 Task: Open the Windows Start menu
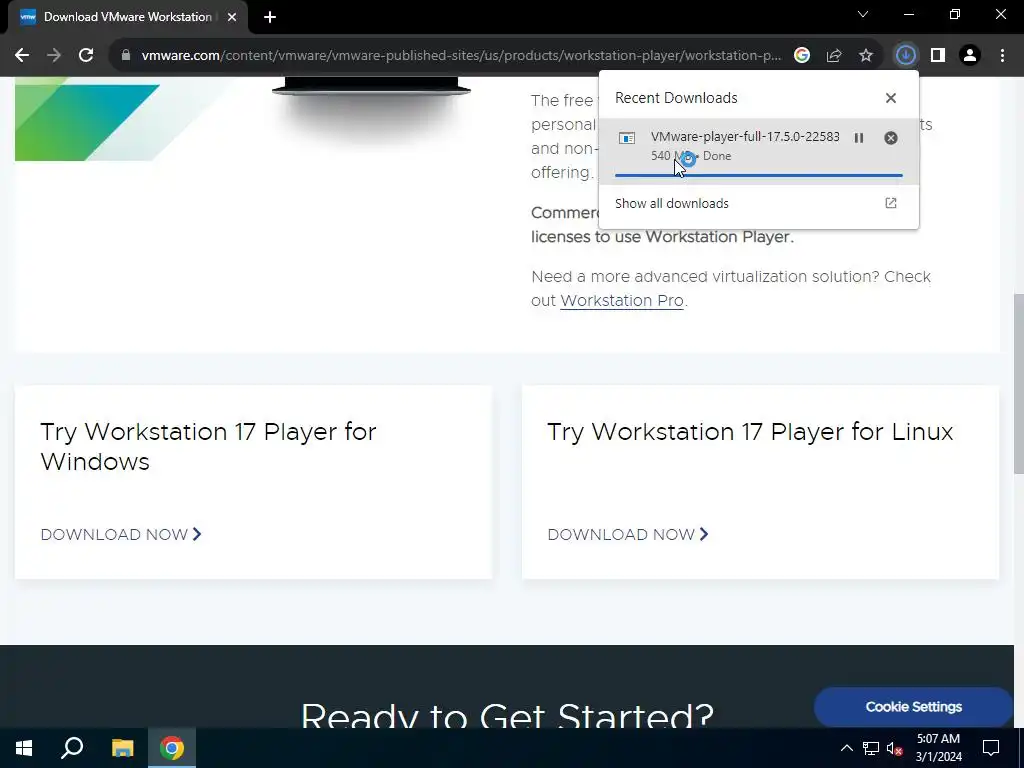(x=24, y=748)
